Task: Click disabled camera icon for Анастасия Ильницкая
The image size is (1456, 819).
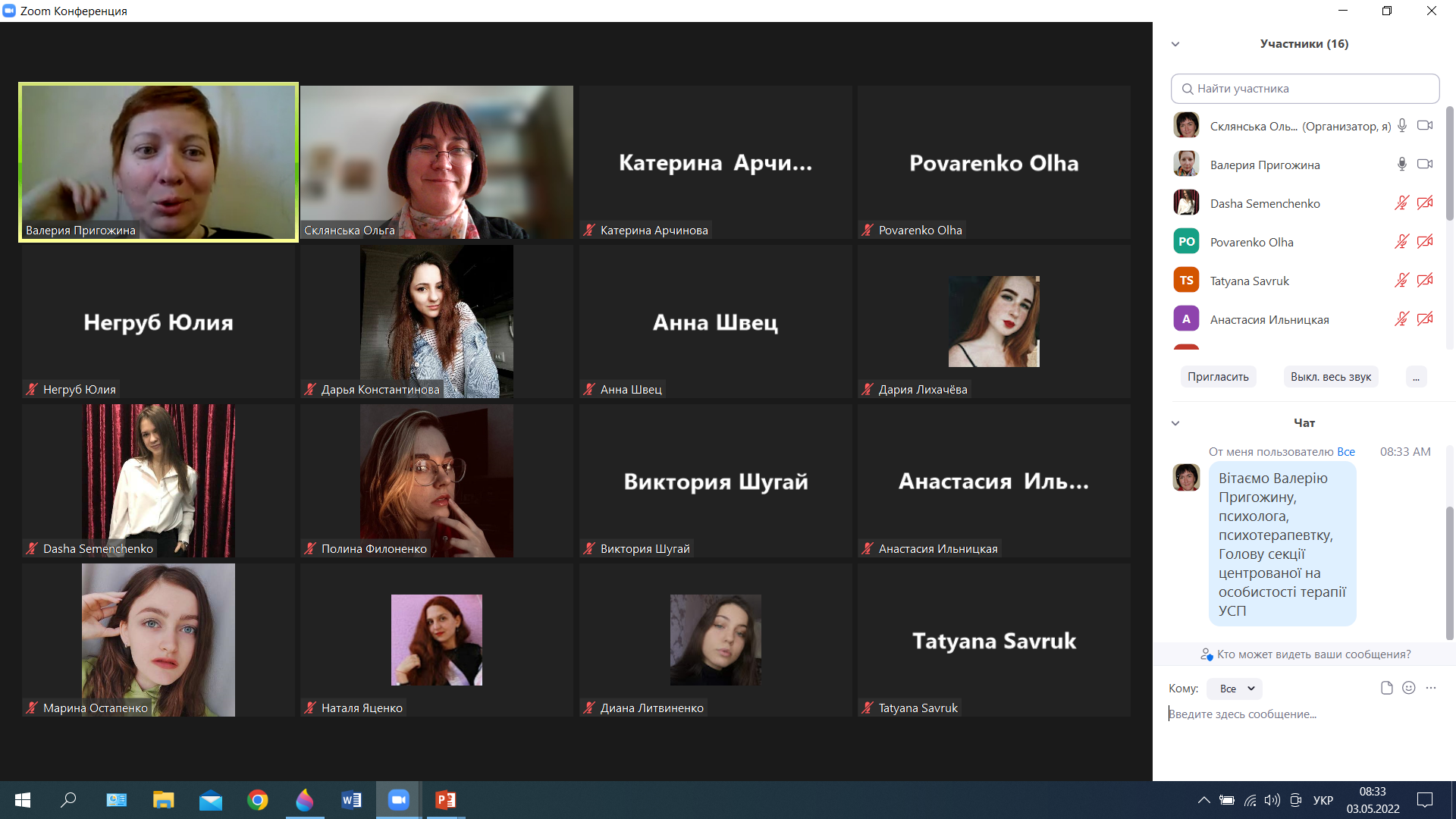Action: click(1425, 319)
